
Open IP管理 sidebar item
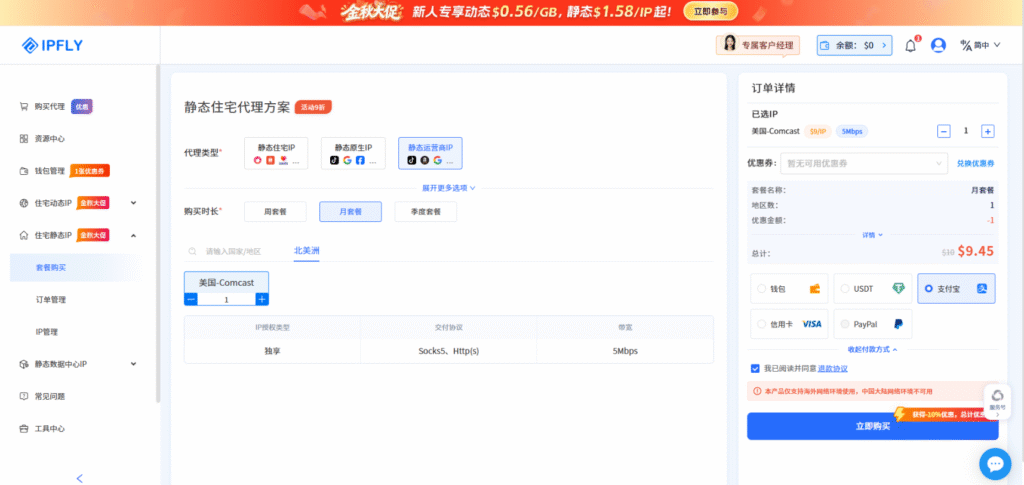tap(48, 332)
